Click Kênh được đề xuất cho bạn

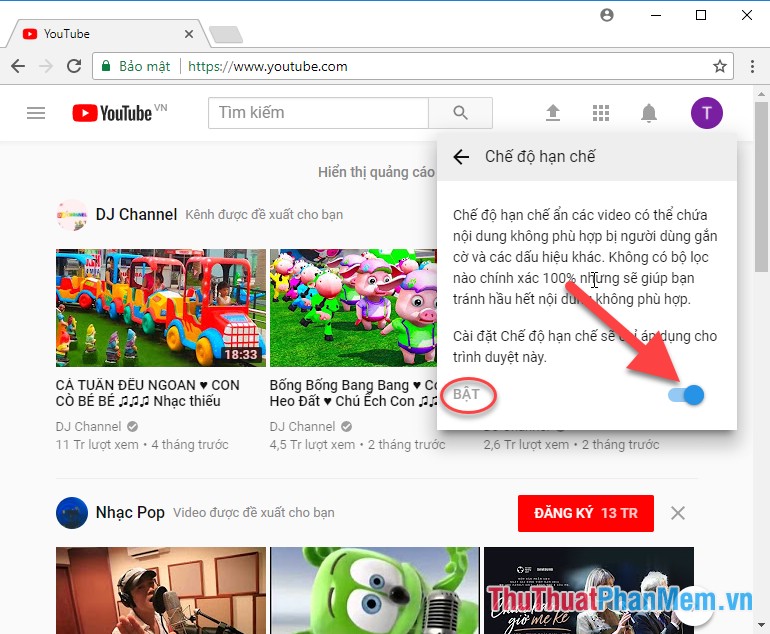point(264,215)
